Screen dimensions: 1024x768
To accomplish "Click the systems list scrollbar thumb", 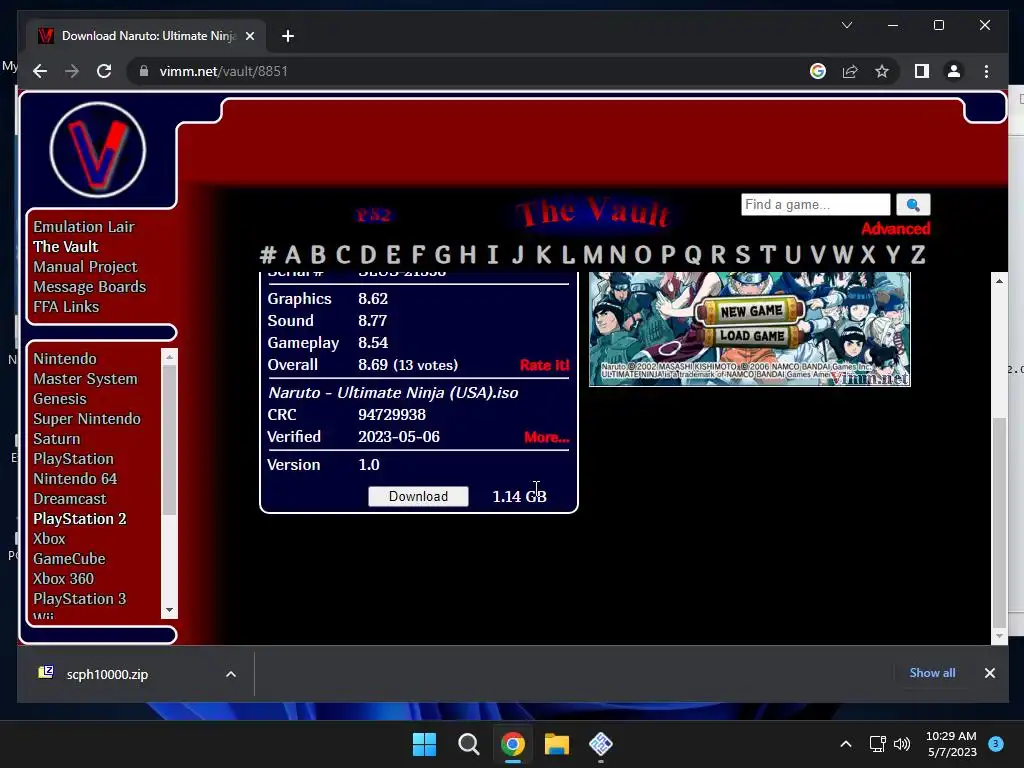I will (x=169, y=440).
